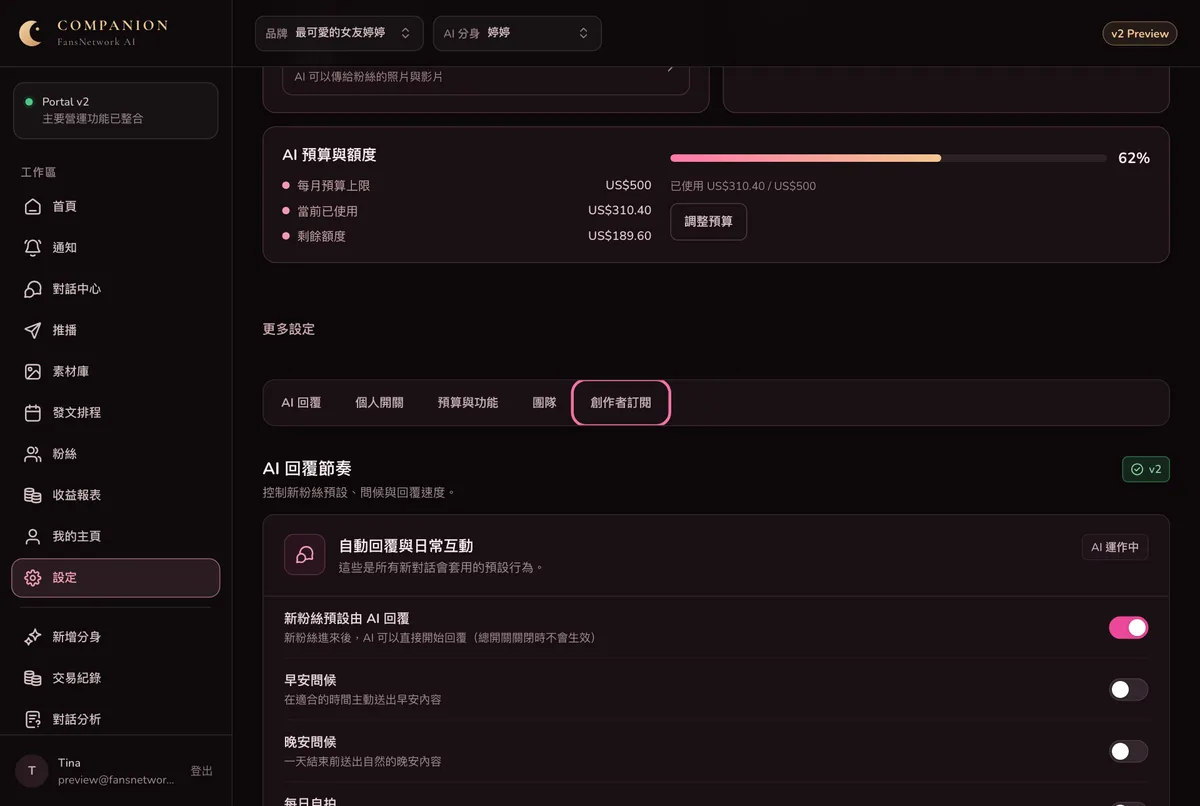The image size is (1200, 806).
Task: Go to 對話中心 page
Action: coord(116,289)
